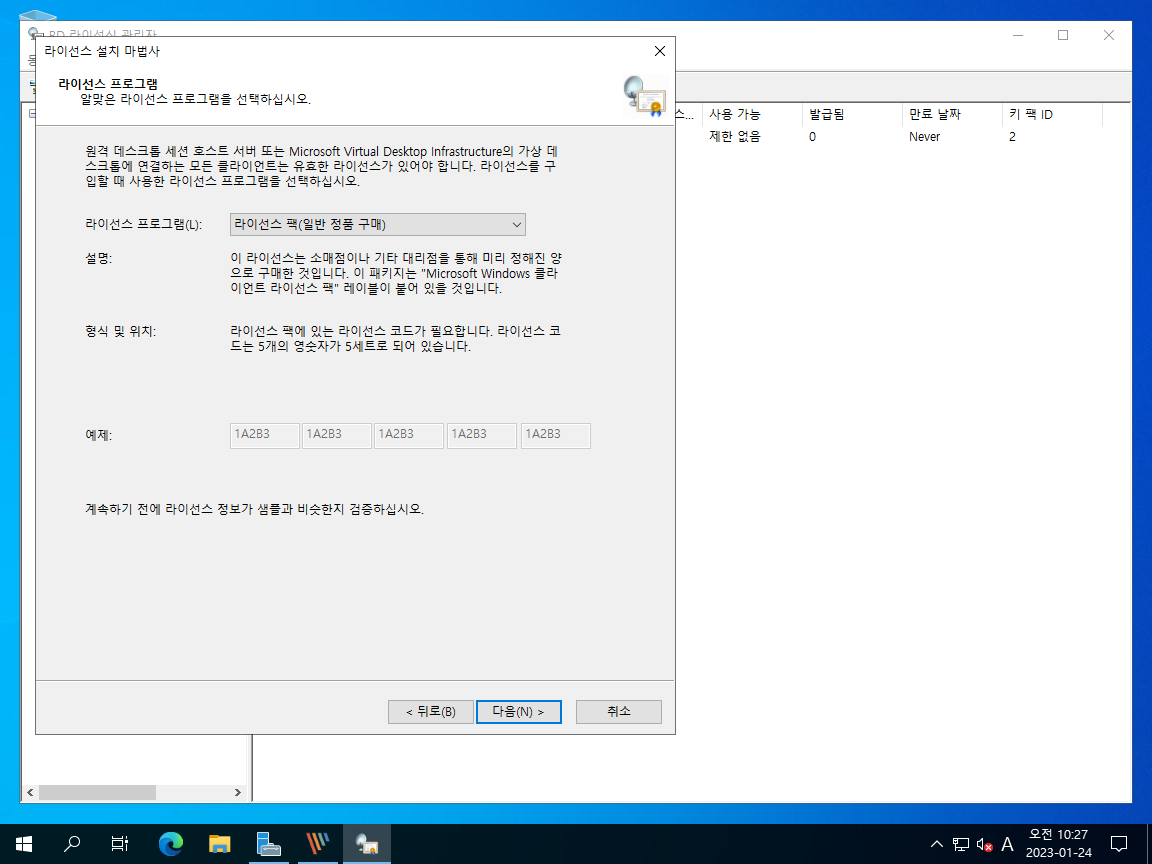The width and height of the screenshot is (1152, 864).
Task: Click the 발급됨 column header
Action: (x=852, y=114)
